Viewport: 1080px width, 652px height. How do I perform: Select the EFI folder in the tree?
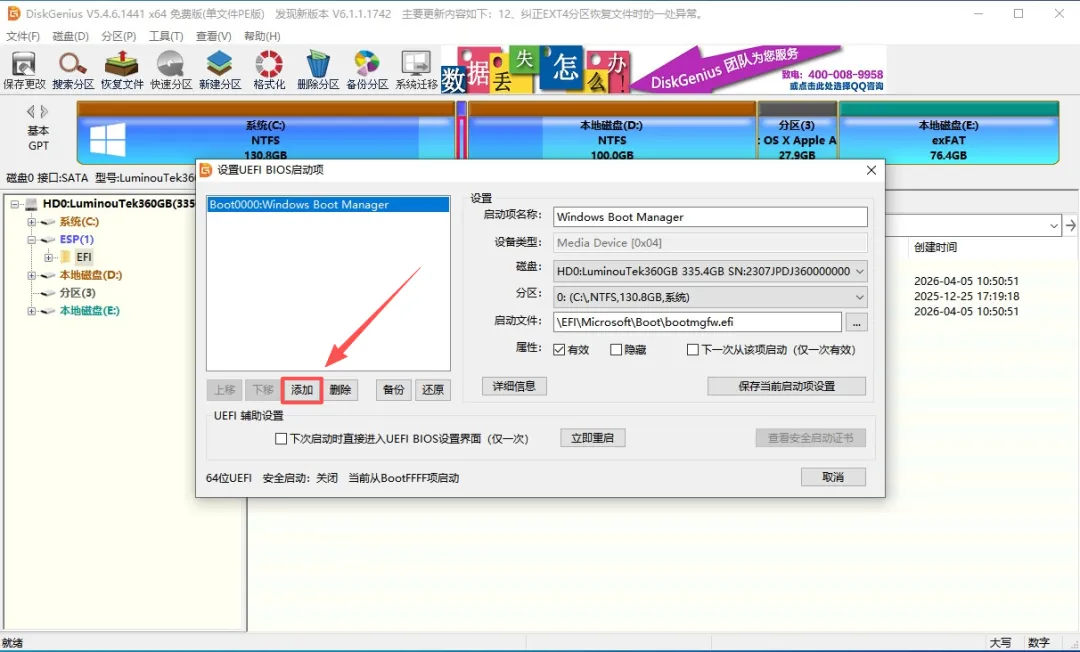tap(83, 257)
